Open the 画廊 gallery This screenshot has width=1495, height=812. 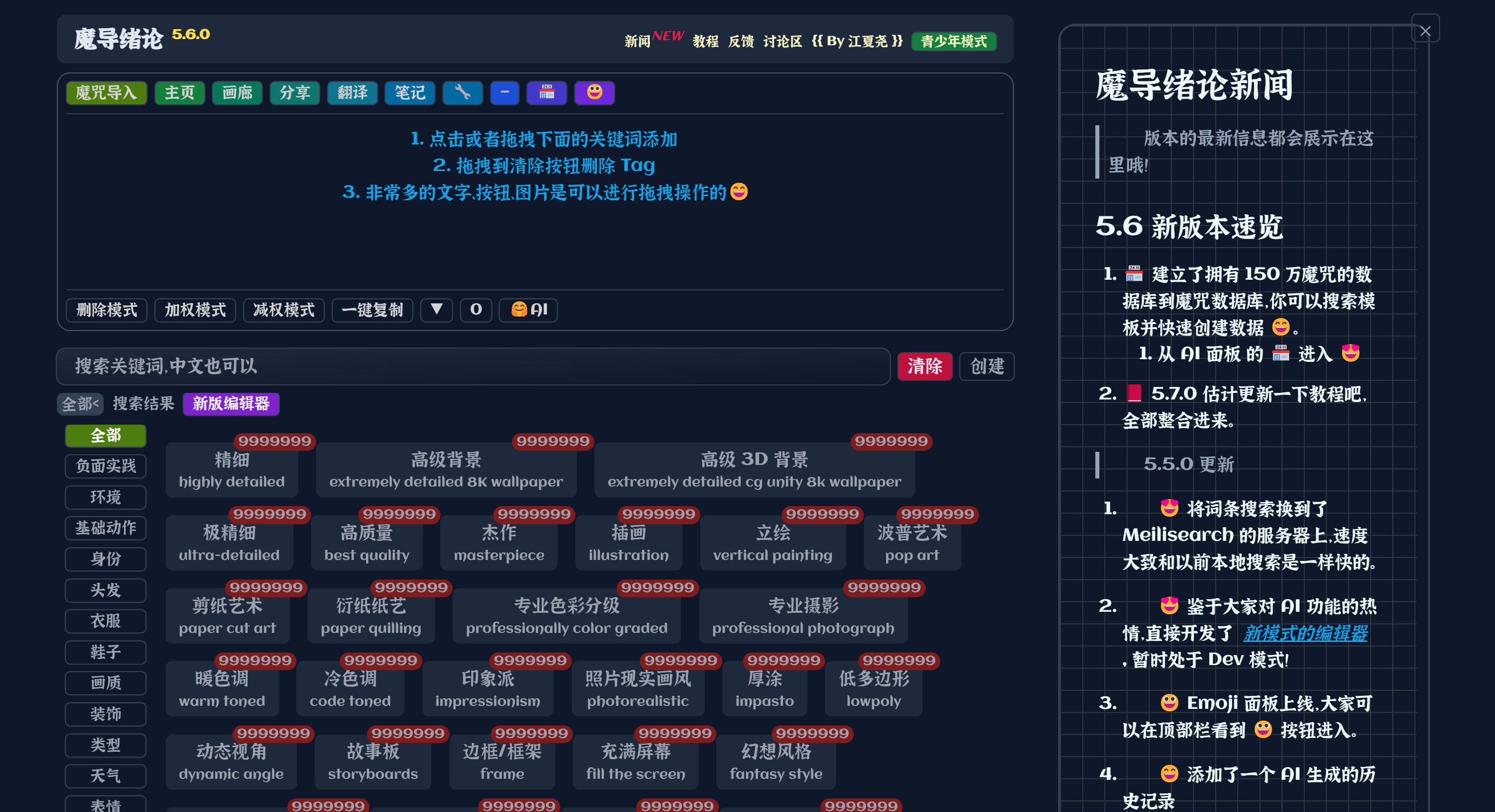point(237,93)
